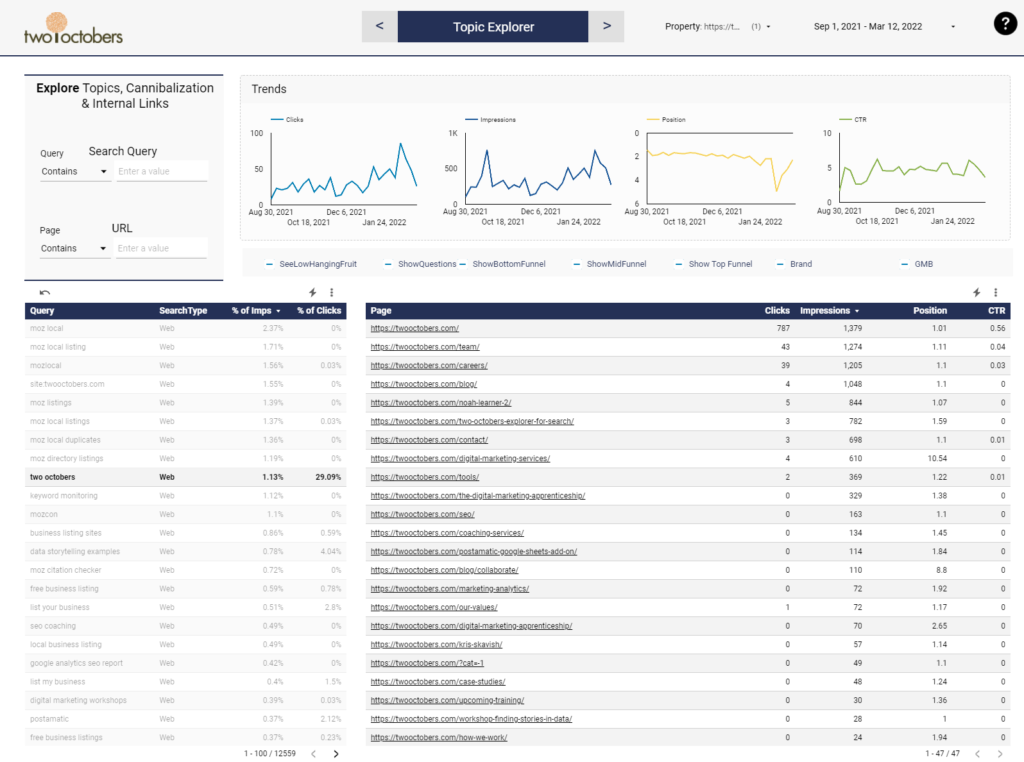Click the Clicks legend color marker

point(277,119)
